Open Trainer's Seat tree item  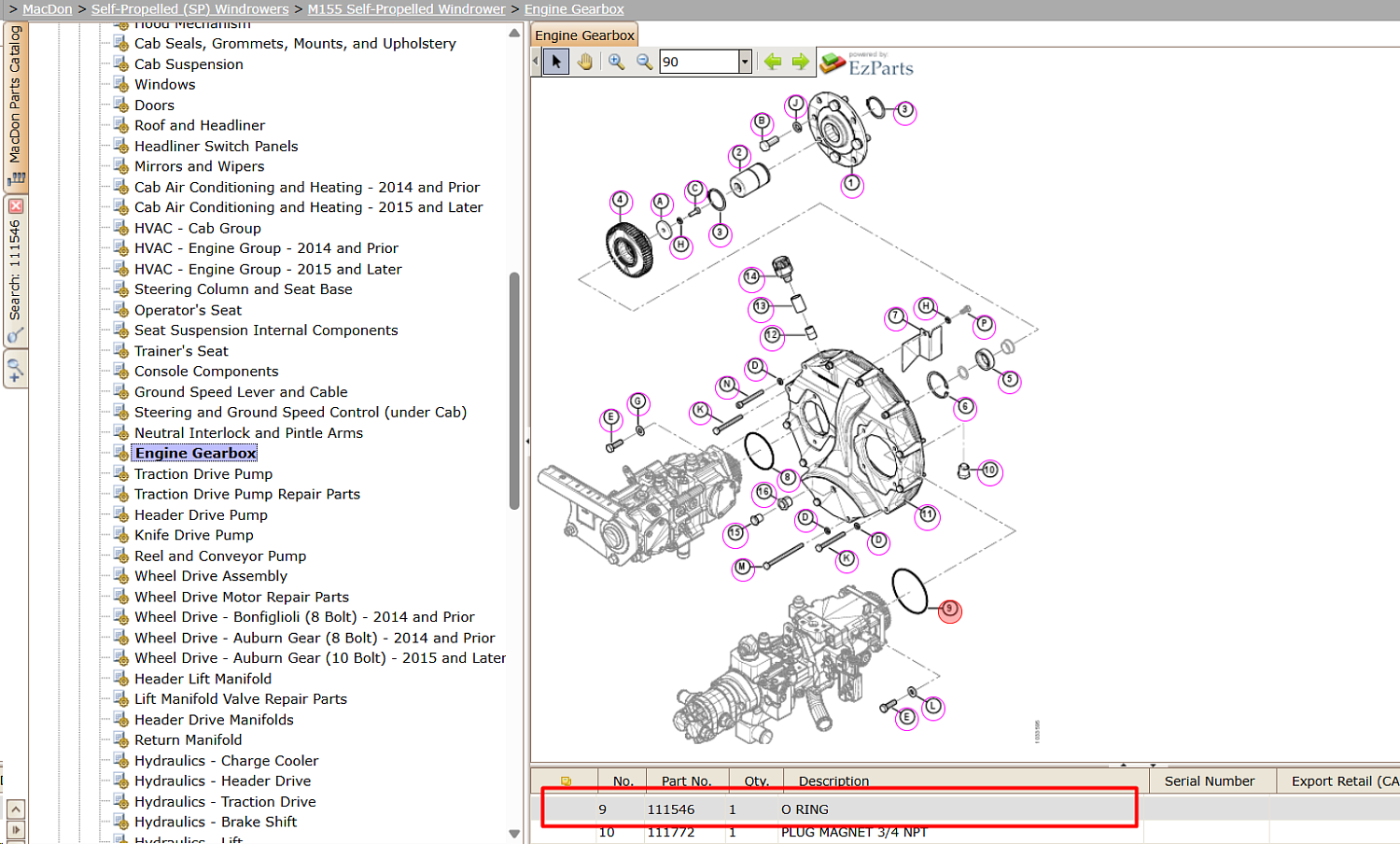(x=181, y=352)
